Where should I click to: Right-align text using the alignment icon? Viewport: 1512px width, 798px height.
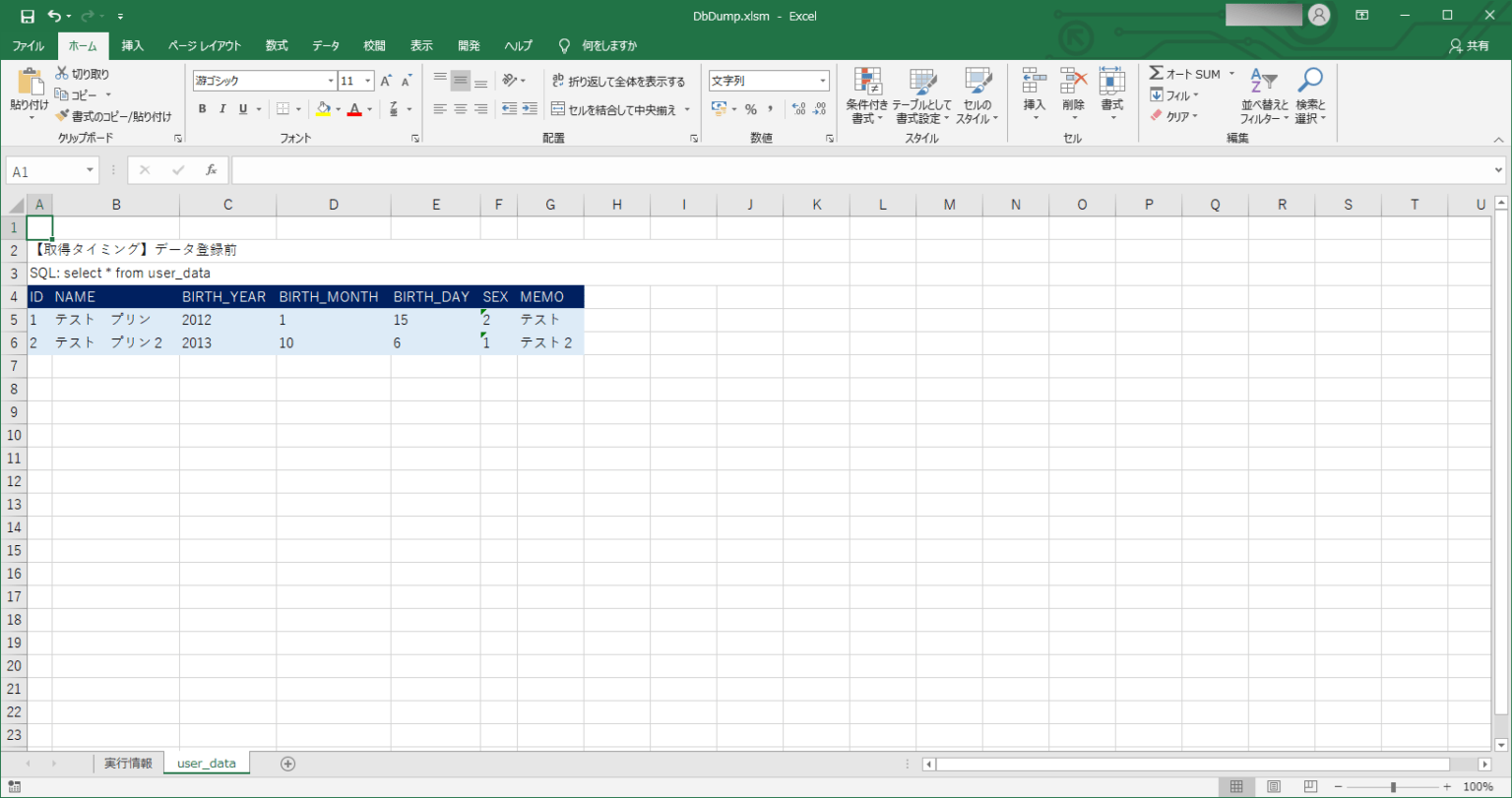click(x=480, y=109)
